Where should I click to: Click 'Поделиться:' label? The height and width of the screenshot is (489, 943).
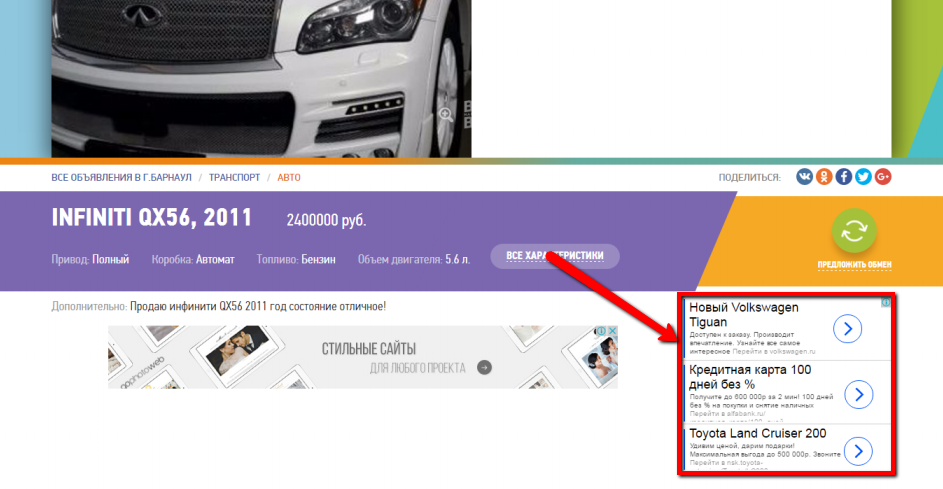[x=749, y=177]
